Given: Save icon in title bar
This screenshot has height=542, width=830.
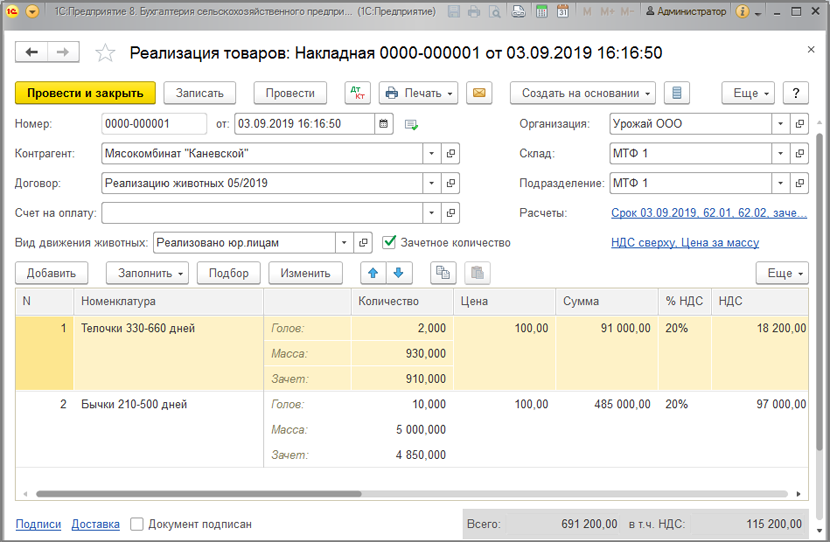Looking at the screenshot, I should pyautogui.click(x=454, y=11).
